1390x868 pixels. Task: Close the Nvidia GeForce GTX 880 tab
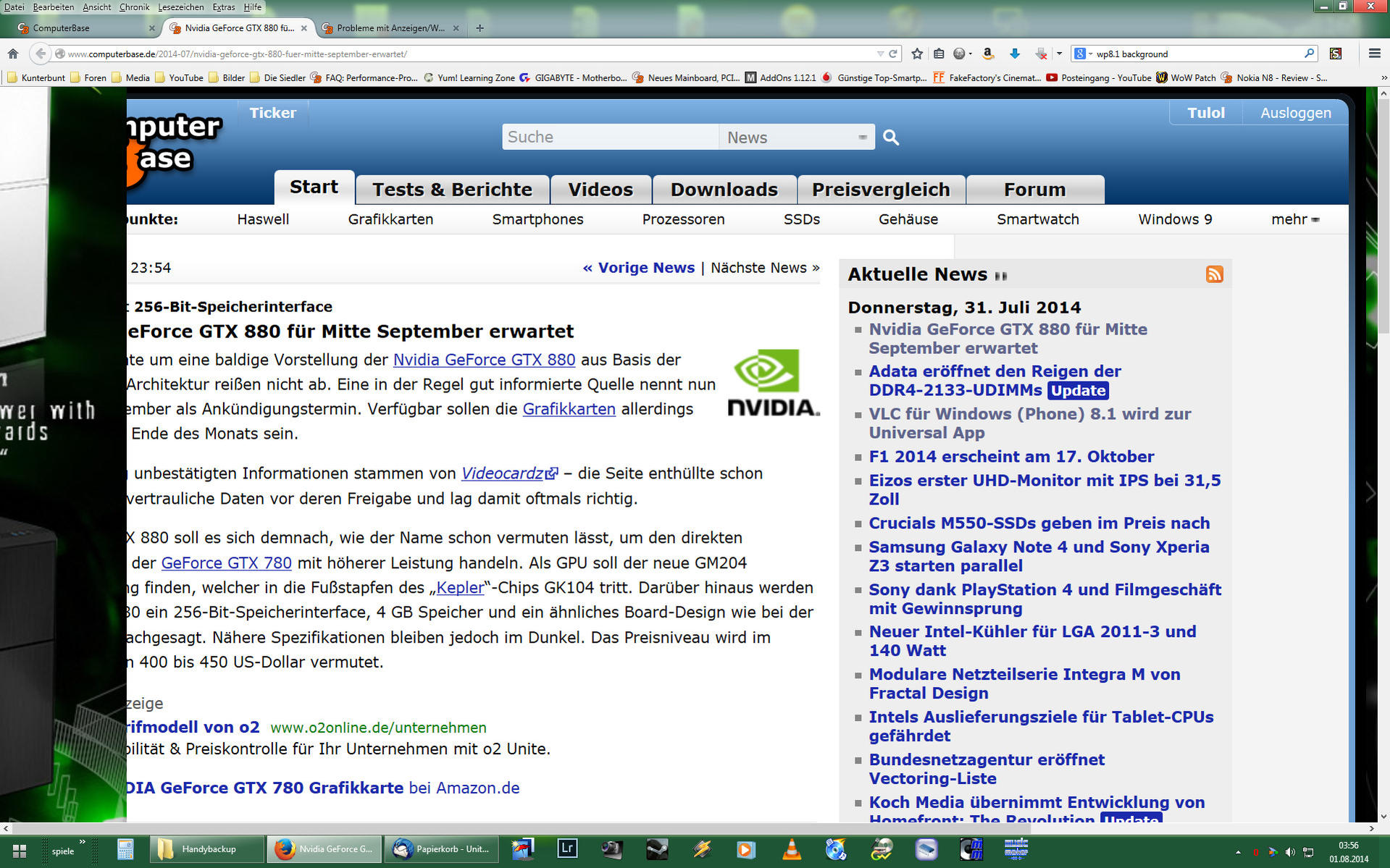coord(304,28)
